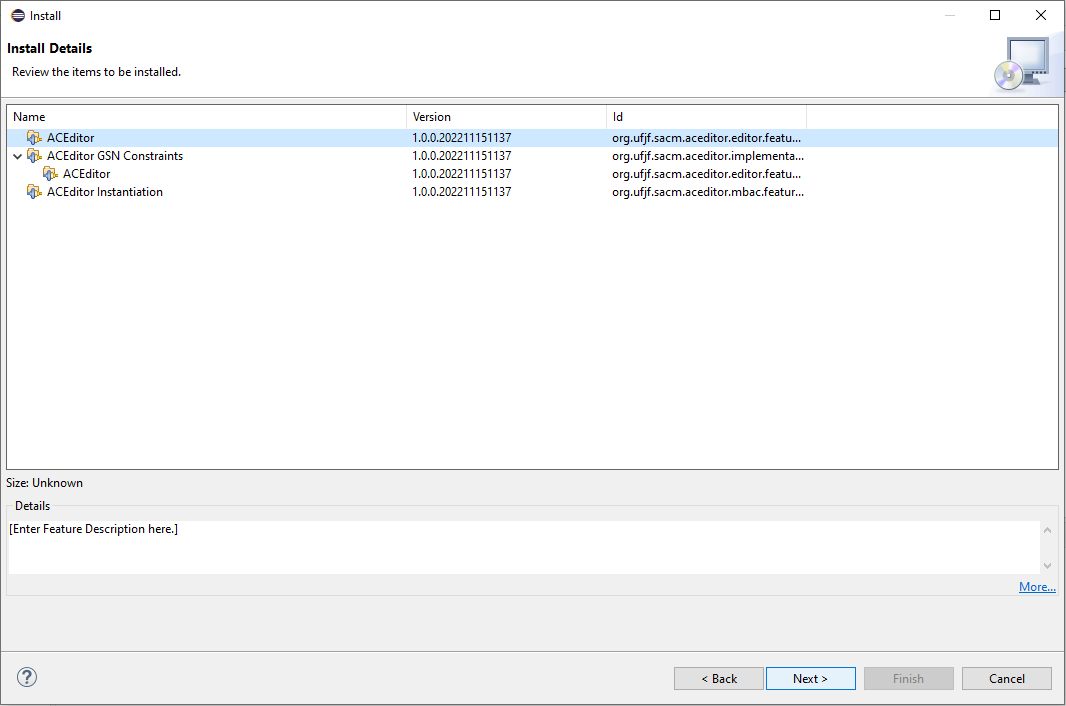The image size is (1066, 706).
Task: Click the Details scrollbar down arrow
Action: tap(1047, 566)
